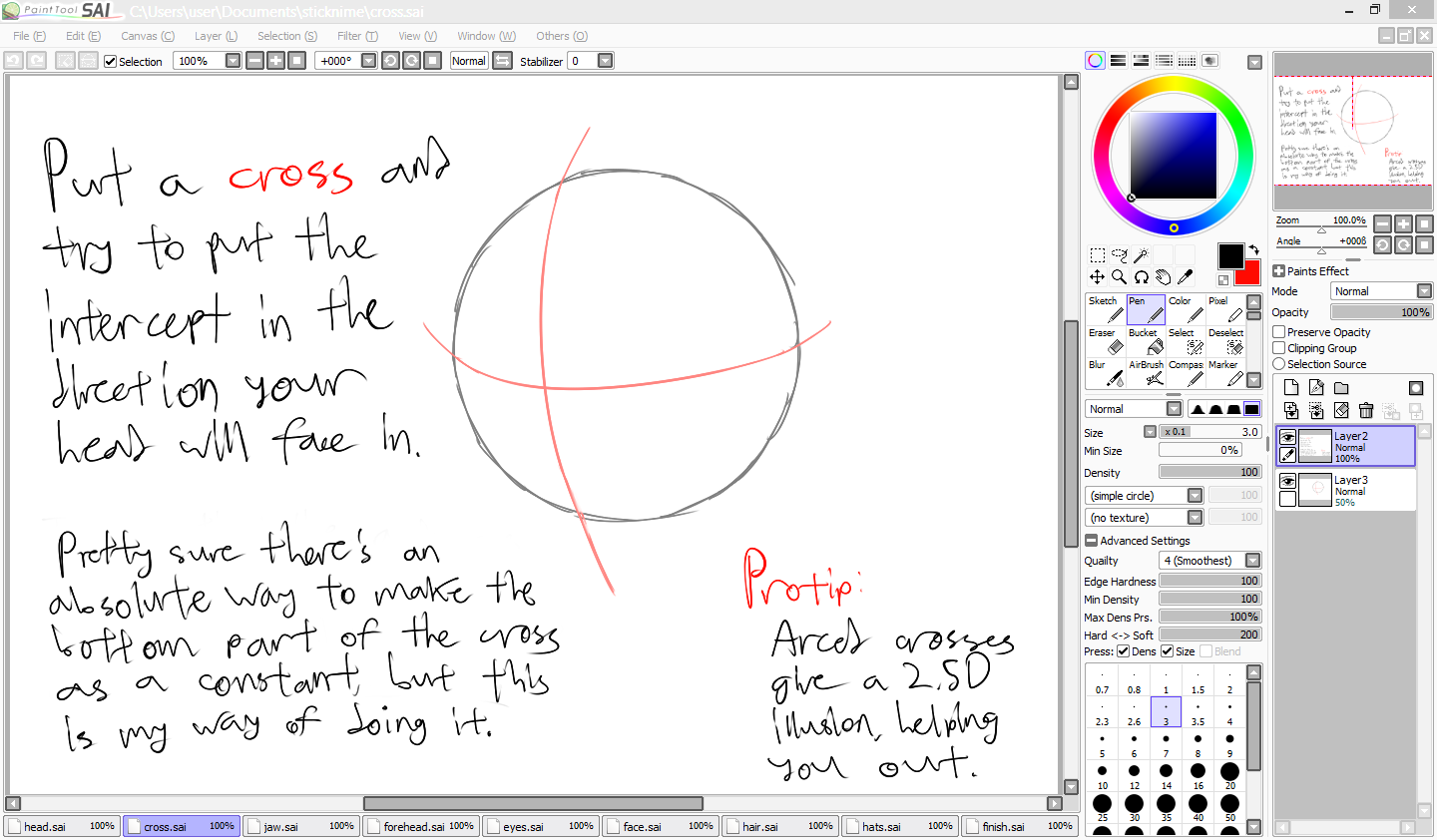Create a new layer set folder
The image size is (1437, 840).
tap(1341, 388)
